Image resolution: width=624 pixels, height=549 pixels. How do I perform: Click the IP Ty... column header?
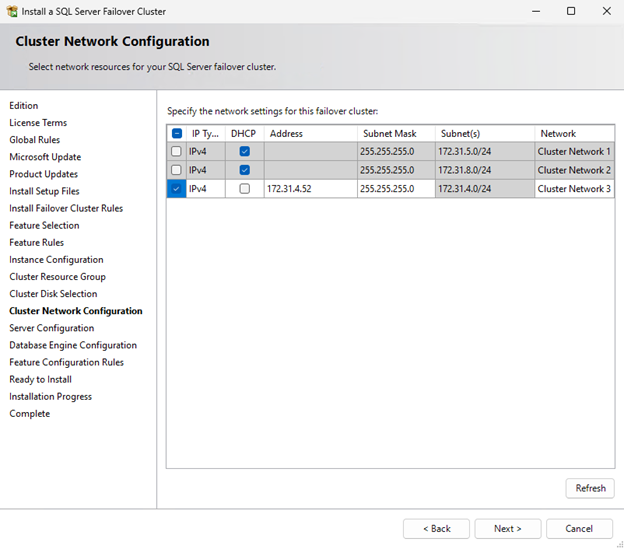click(205, 133)
